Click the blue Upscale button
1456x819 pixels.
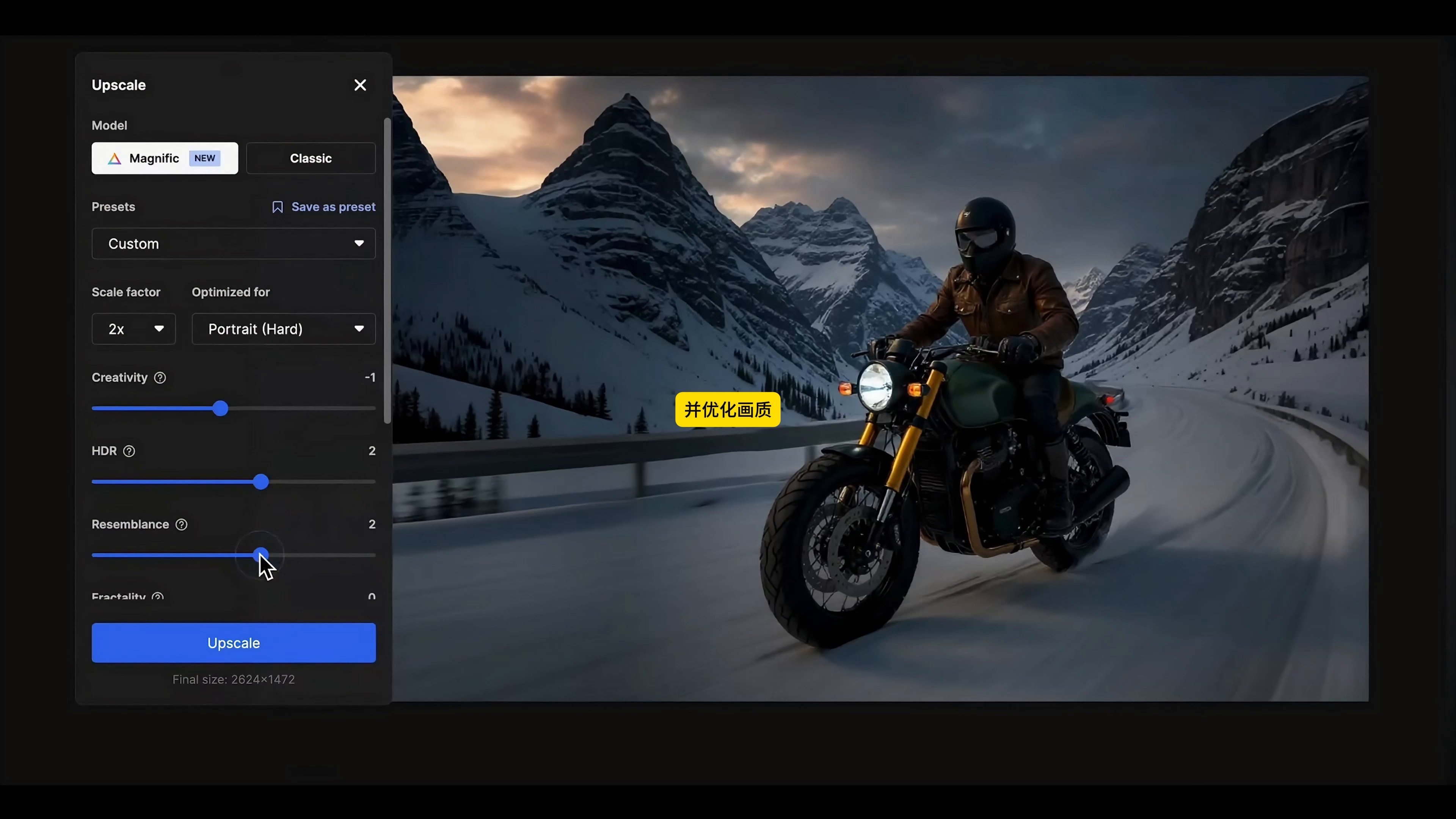[234, 643]
